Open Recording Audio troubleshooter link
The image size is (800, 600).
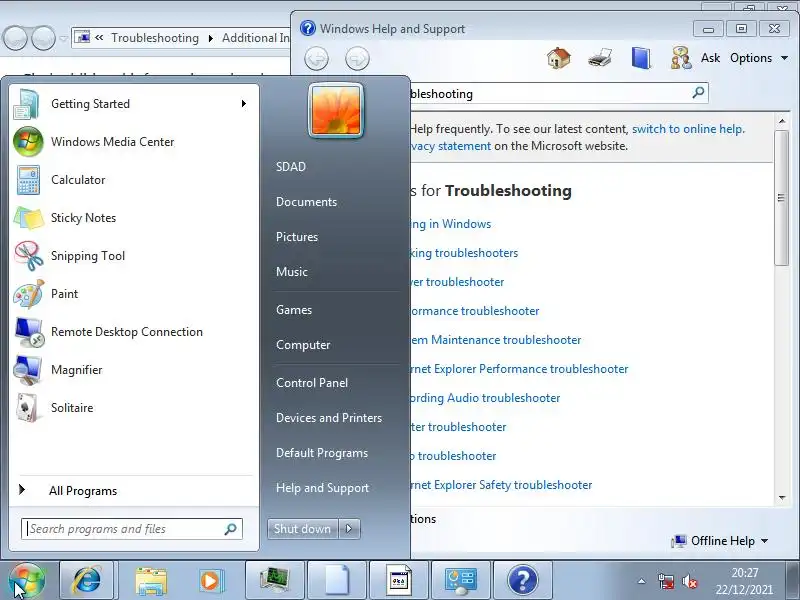[485, 398]
